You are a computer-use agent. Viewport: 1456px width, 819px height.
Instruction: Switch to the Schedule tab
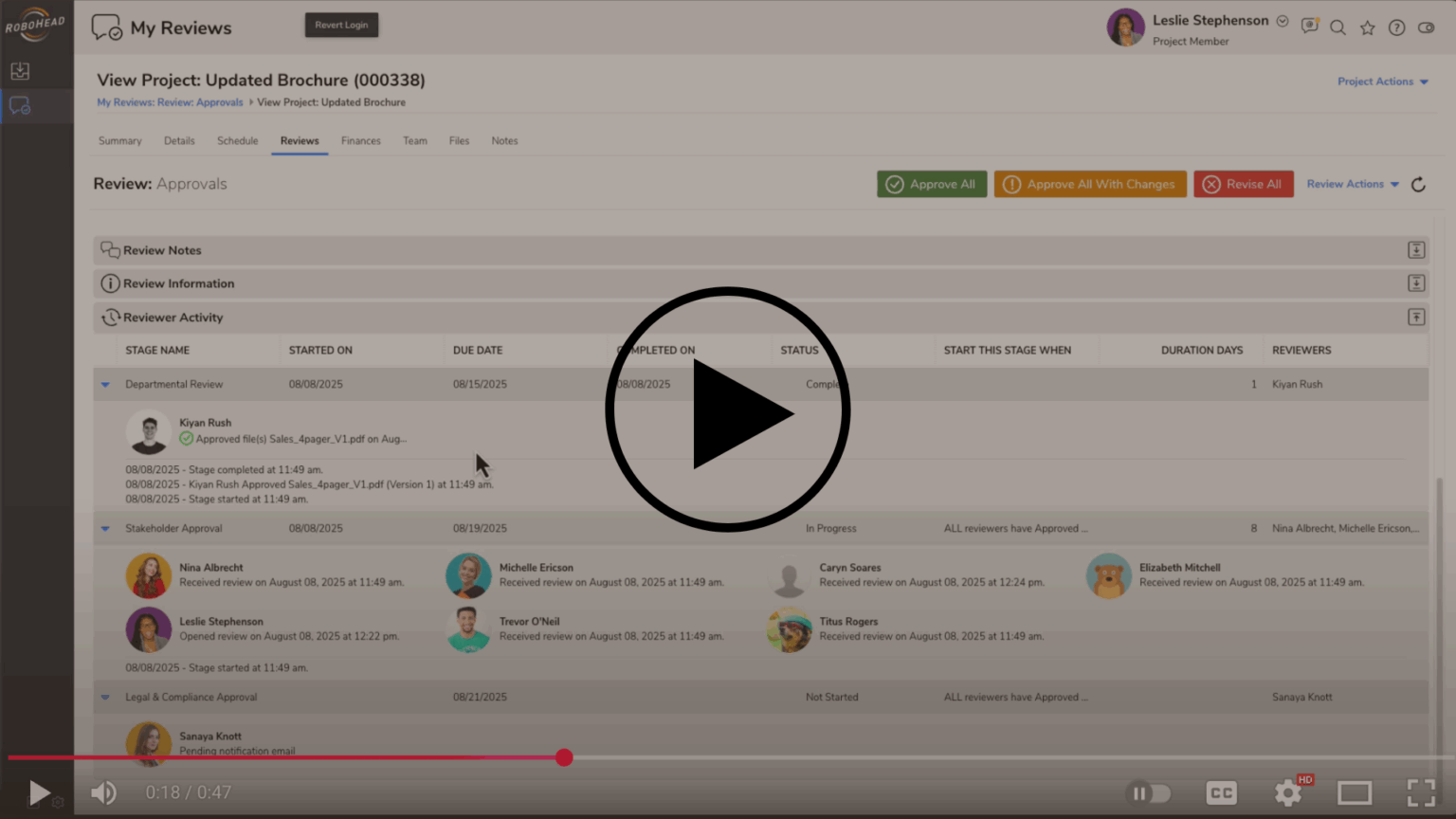pos(237,140)
